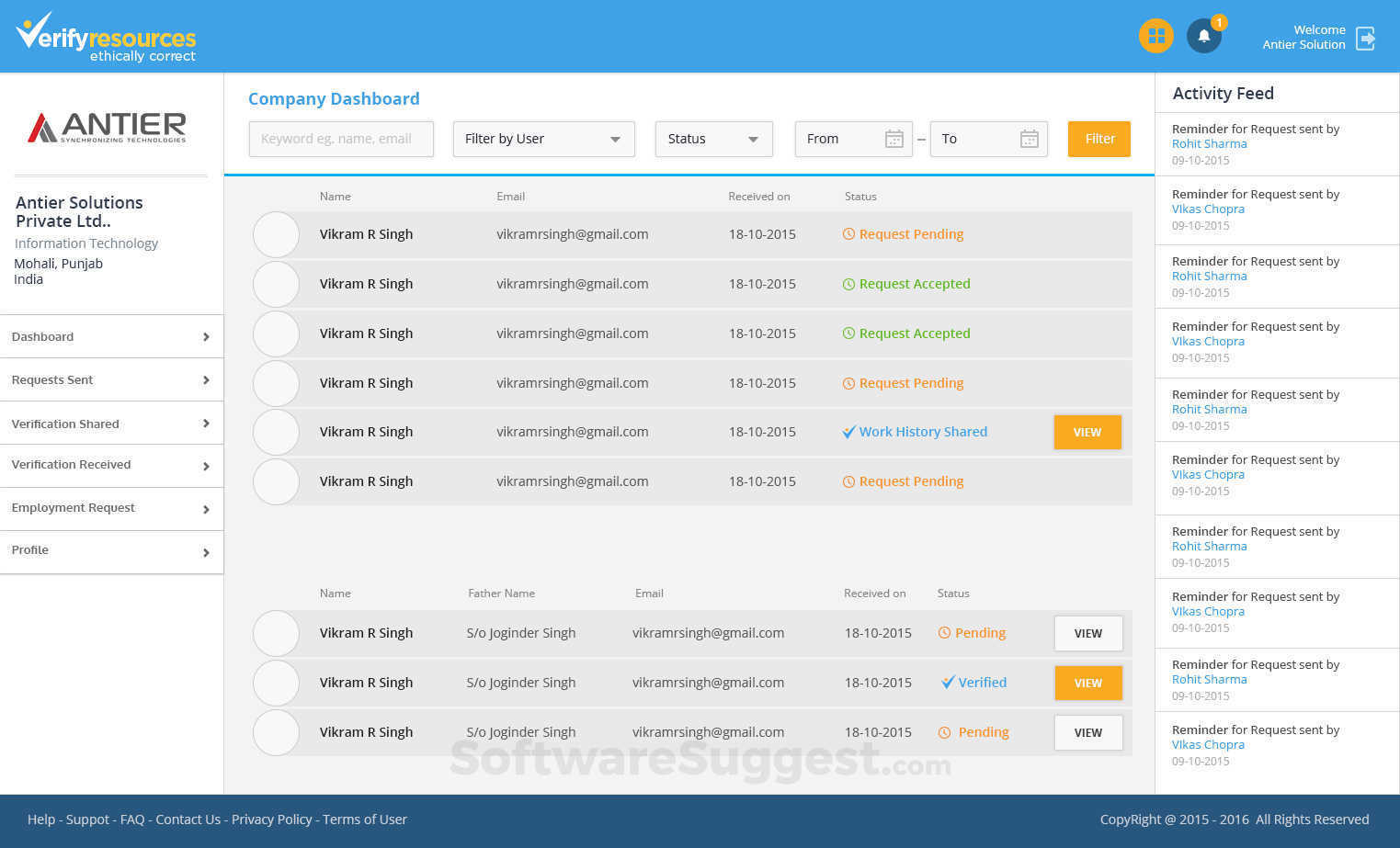Click the orange Filter button
The width and height of the screenshot is (1400, 848).
[1098, 139]
